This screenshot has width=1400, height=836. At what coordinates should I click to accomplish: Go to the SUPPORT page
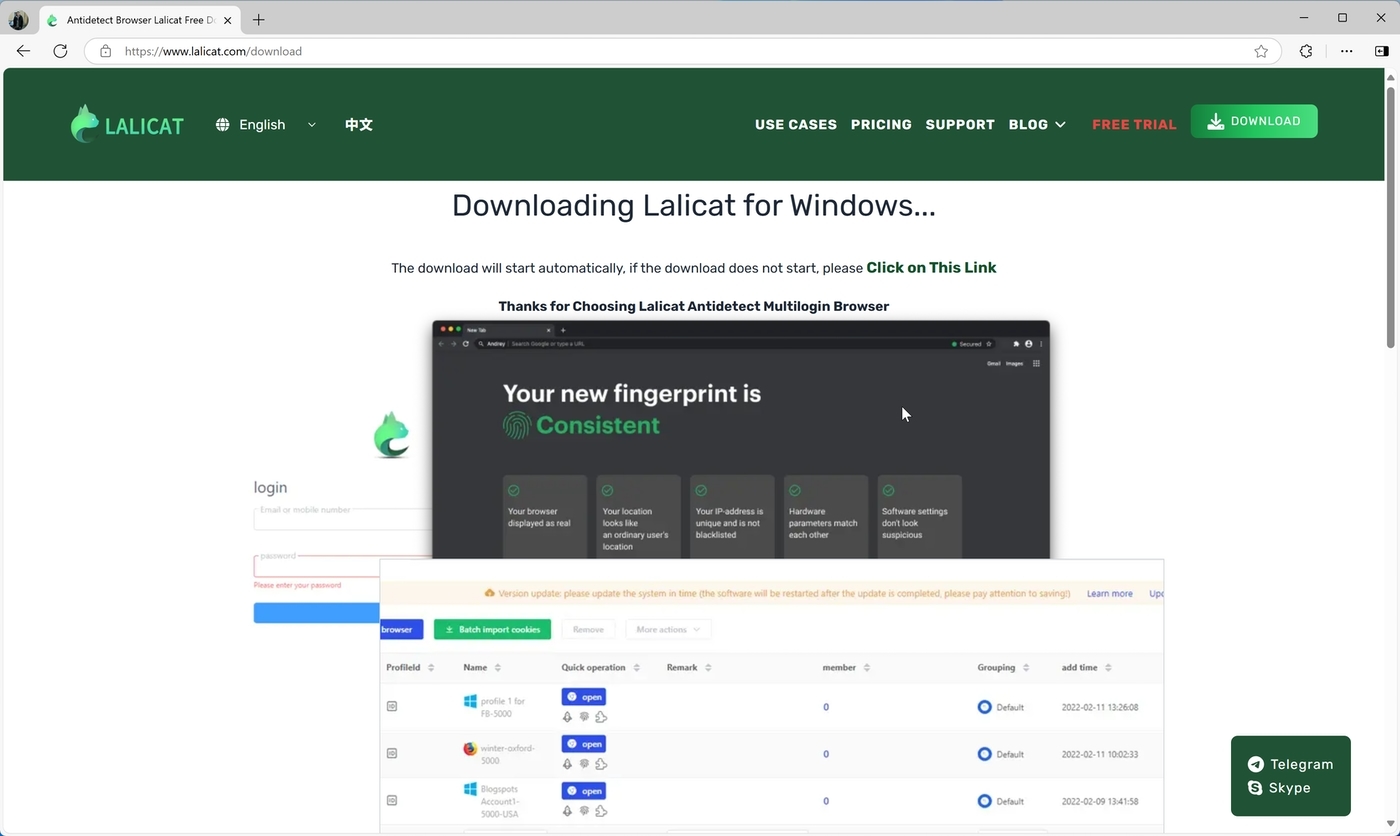(960, 124)
